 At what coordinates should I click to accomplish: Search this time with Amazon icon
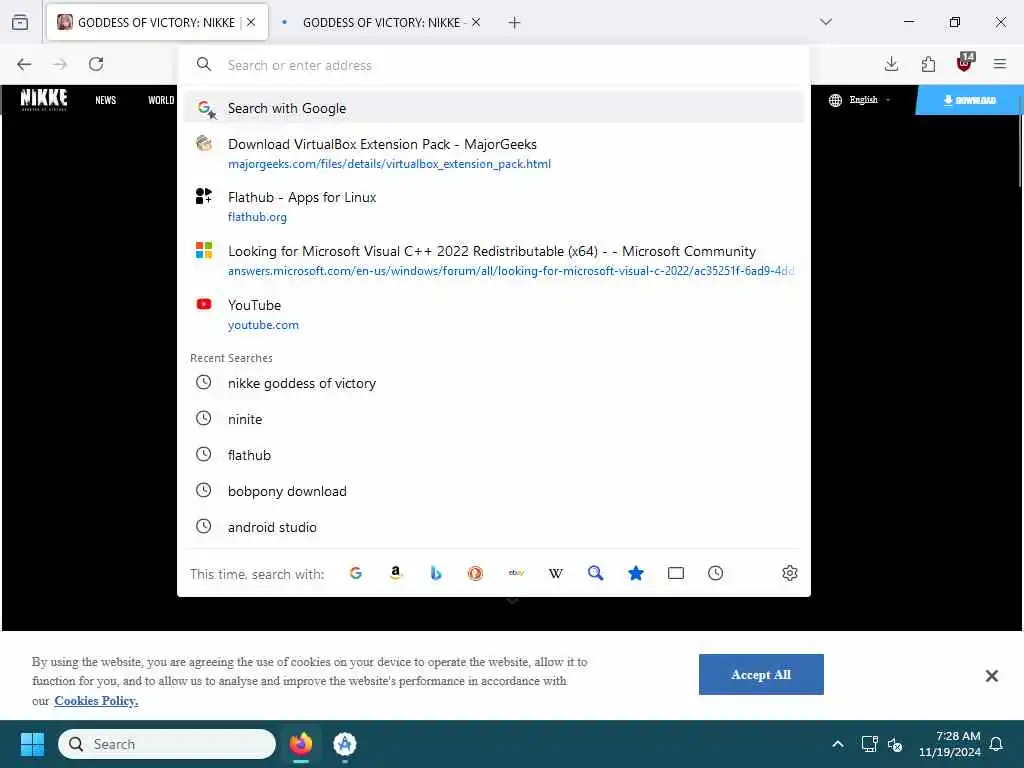pyautogui.click(x=396, y=573)
